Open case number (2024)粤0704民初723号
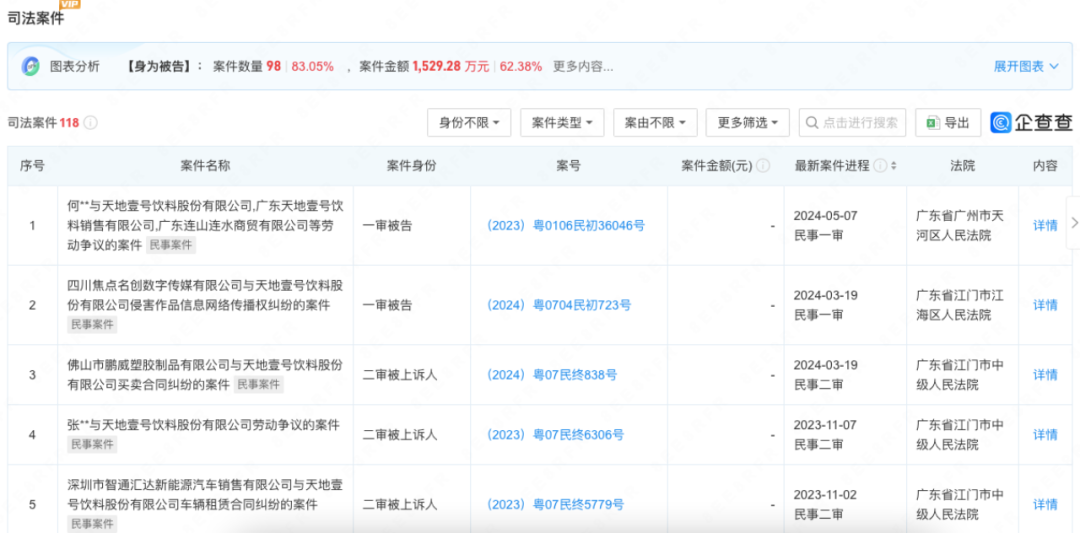Viewport: 1080px width, 533px height. pyautogui.click(x=558, y=305)
